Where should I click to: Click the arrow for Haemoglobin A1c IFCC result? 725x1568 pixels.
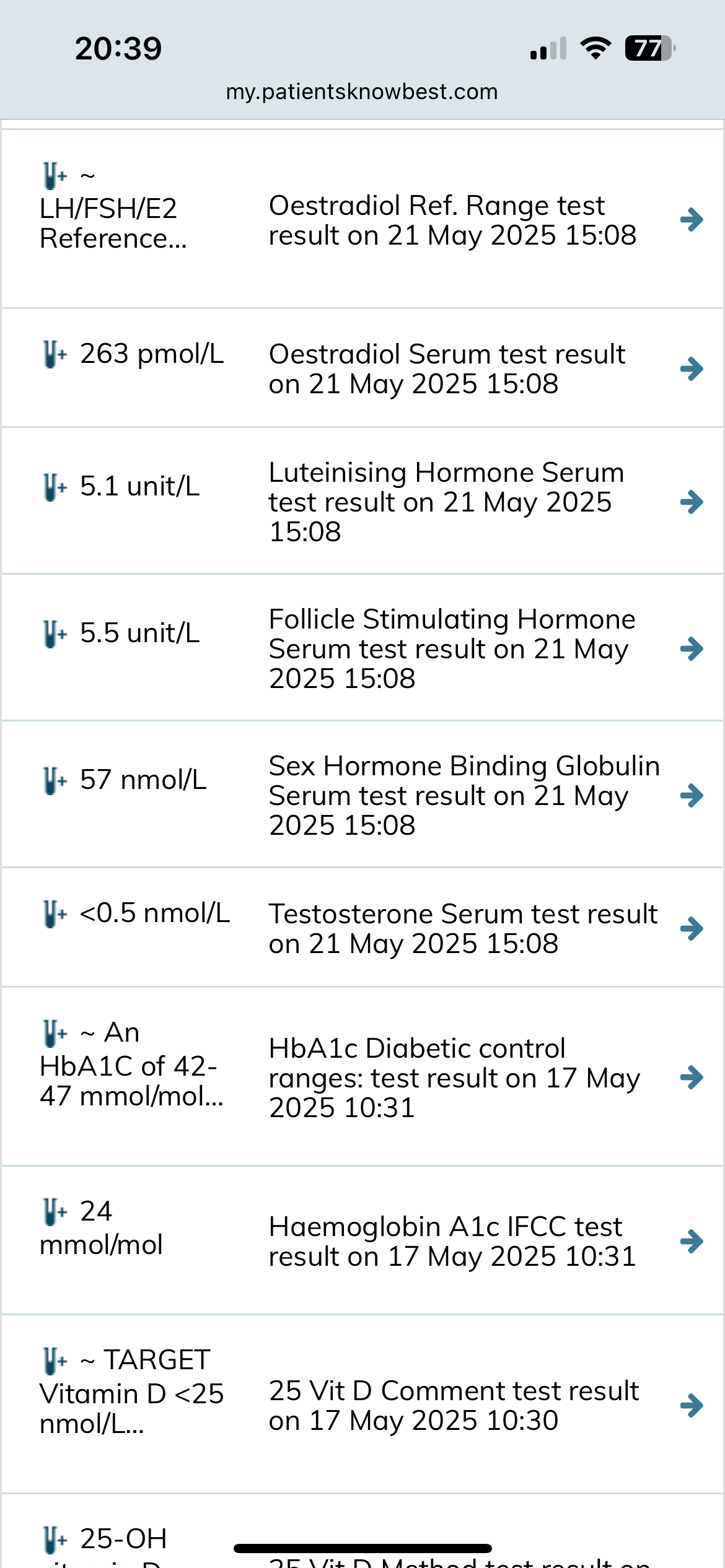click(691, 1241)
